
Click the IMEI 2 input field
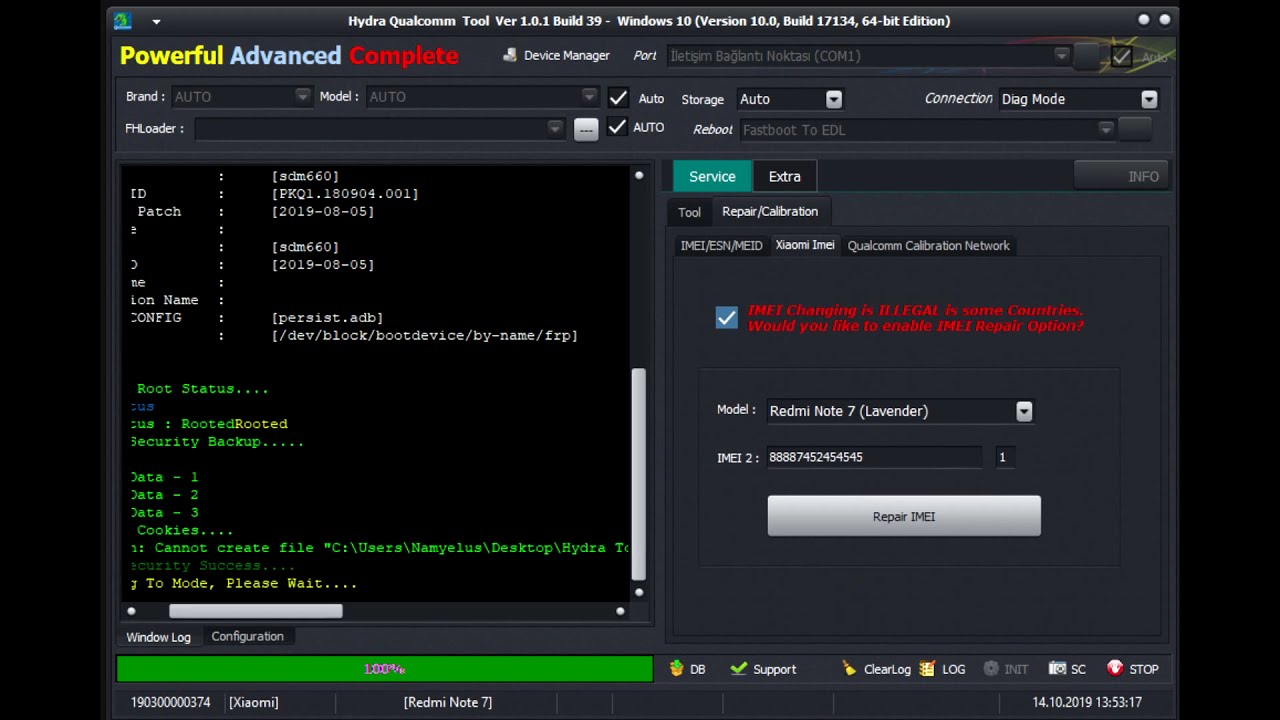click(x=875, y=457)
